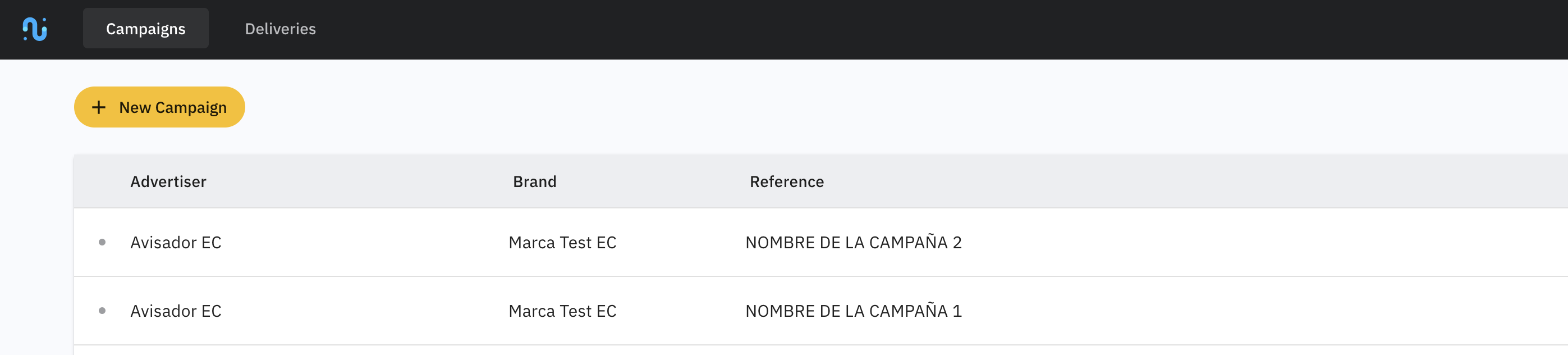
Task: Sort by the Reference column header
Action: tap(786, 182)
